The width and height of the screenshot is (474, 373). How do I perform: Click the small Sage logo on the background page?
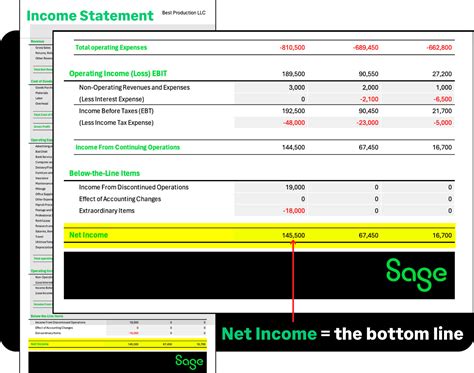click(x=189, y=362)
